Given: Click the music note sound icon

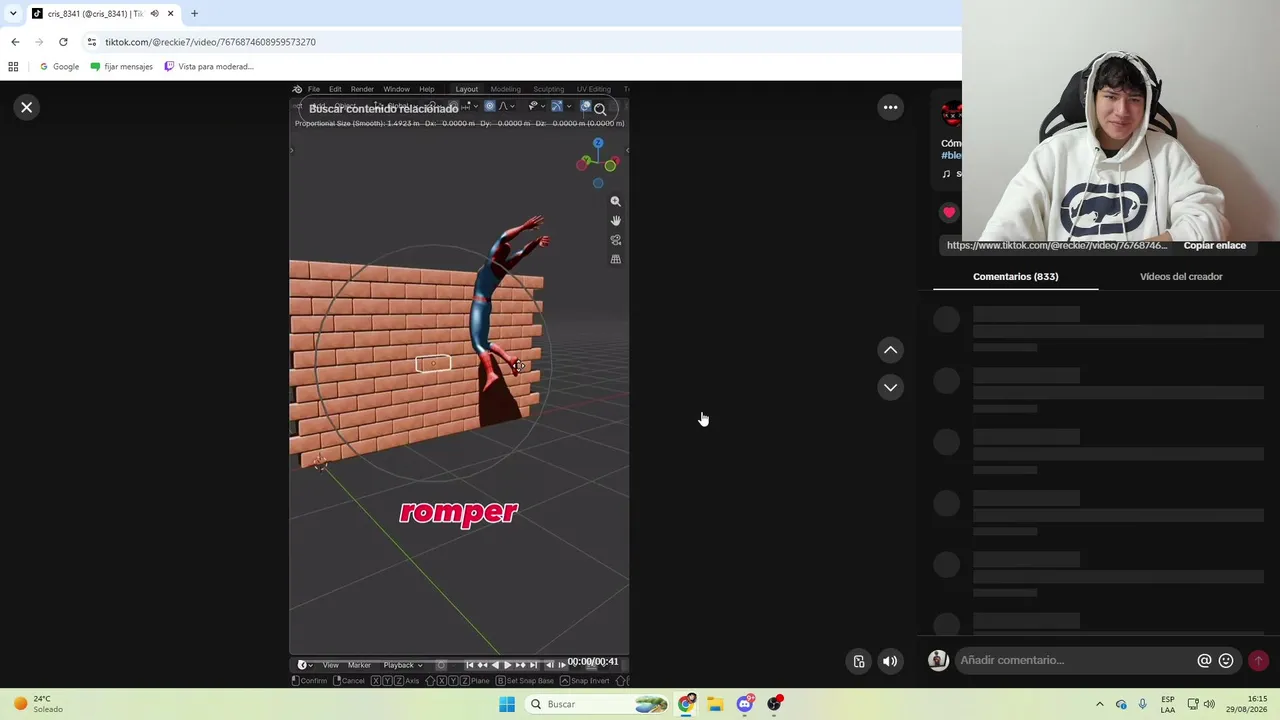Looking at the screenshot, I should click(946, 174).
